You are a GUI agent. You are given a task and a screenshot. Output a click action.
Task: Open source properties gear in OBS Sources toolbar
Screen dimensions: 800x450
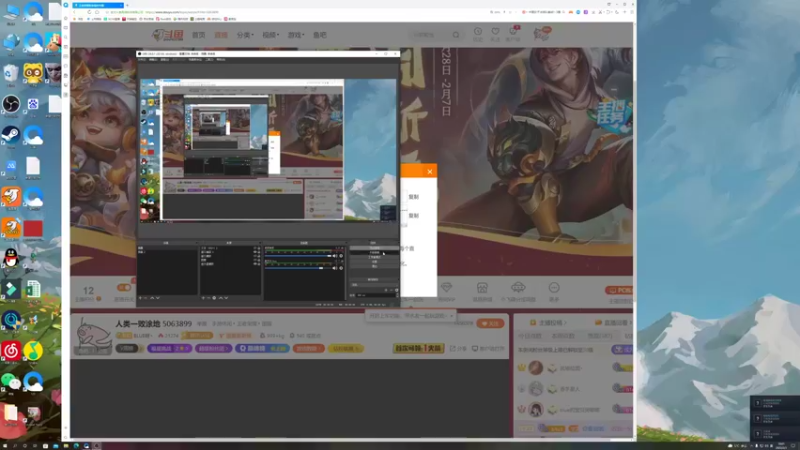pos(214,298)
